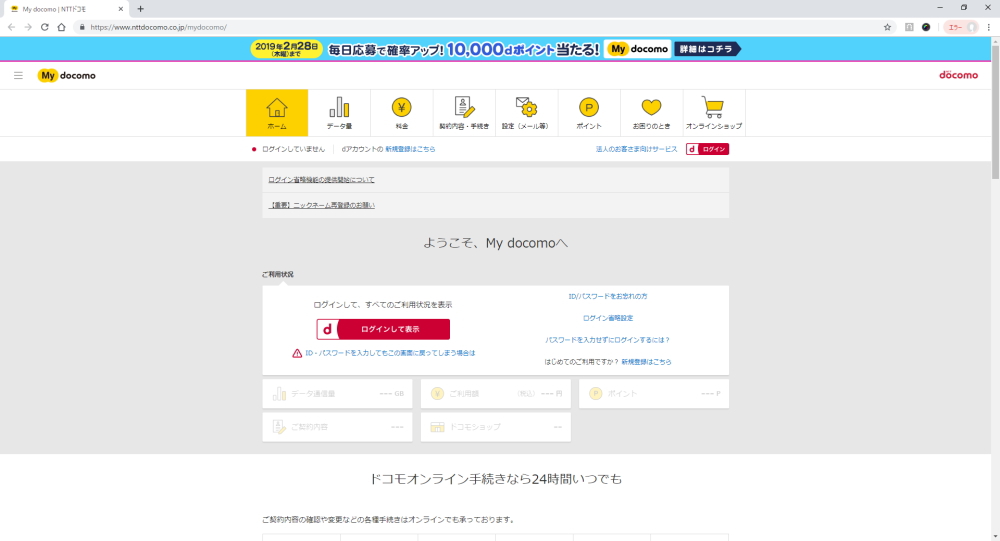Open the 契約内容・手続き document tab

464,113
